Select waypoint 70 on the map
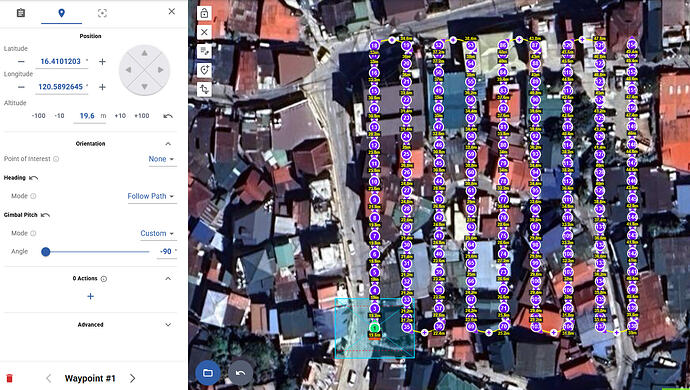The height and width of the screenshot is (390, 690). pyautogui.click(x=503, y=326)
